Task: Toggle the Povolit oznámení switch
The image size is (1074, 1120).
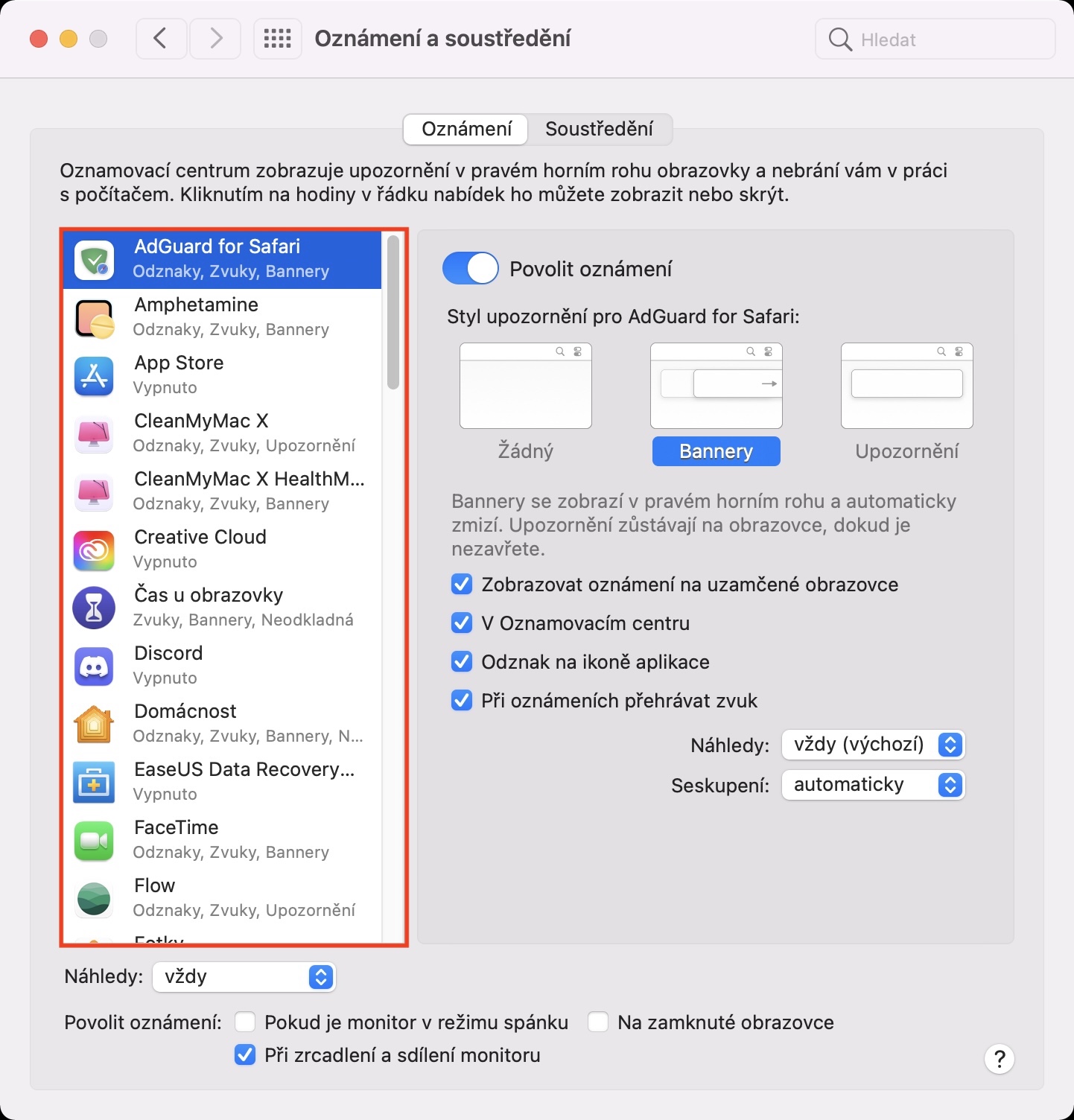Action: [x=471, y=269]
